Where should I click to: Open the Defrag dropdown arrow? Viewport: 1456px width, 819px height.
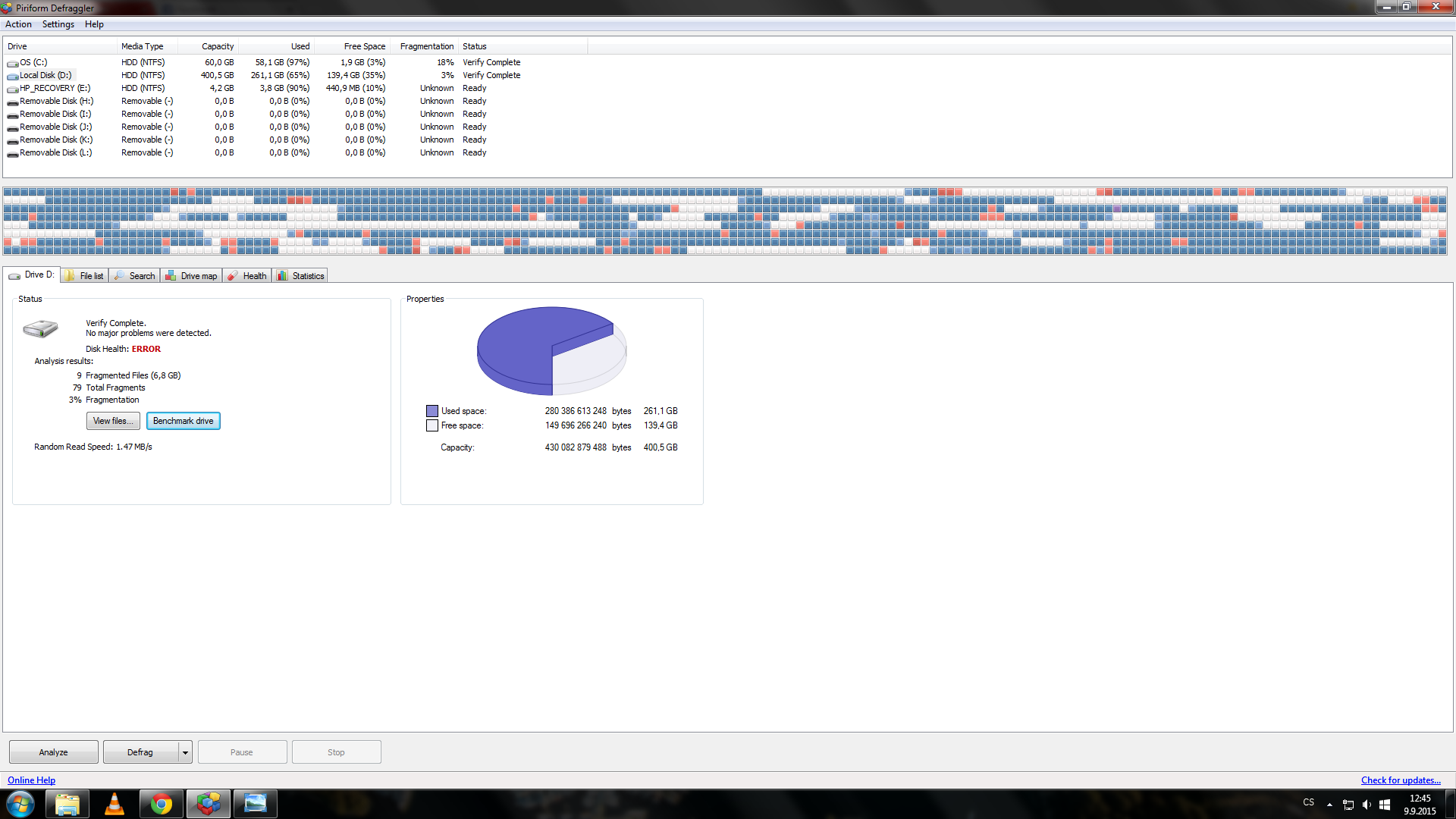point(185,752)
